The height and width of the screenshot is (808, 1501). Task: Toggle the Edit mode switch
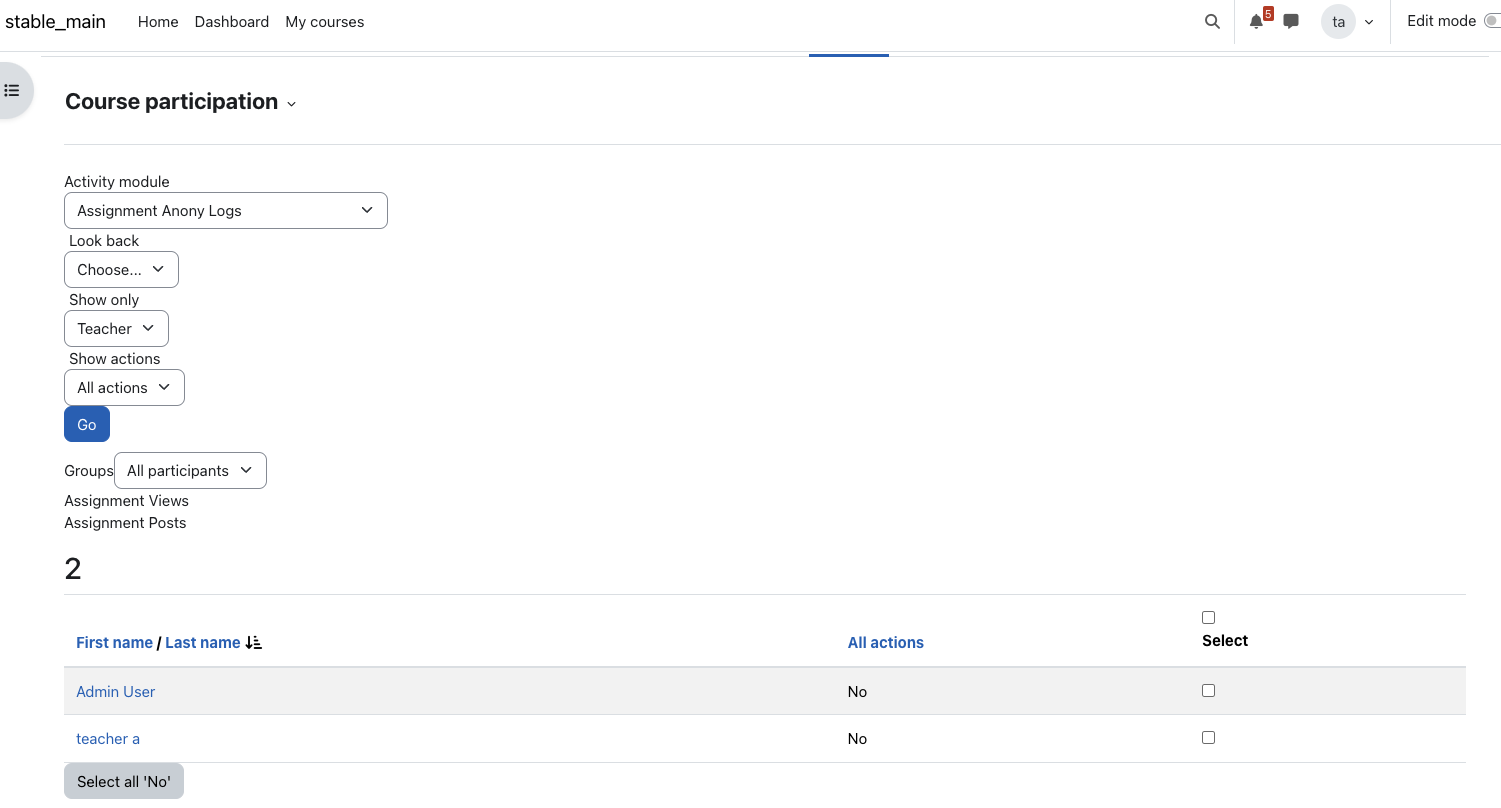[1492, 21]
